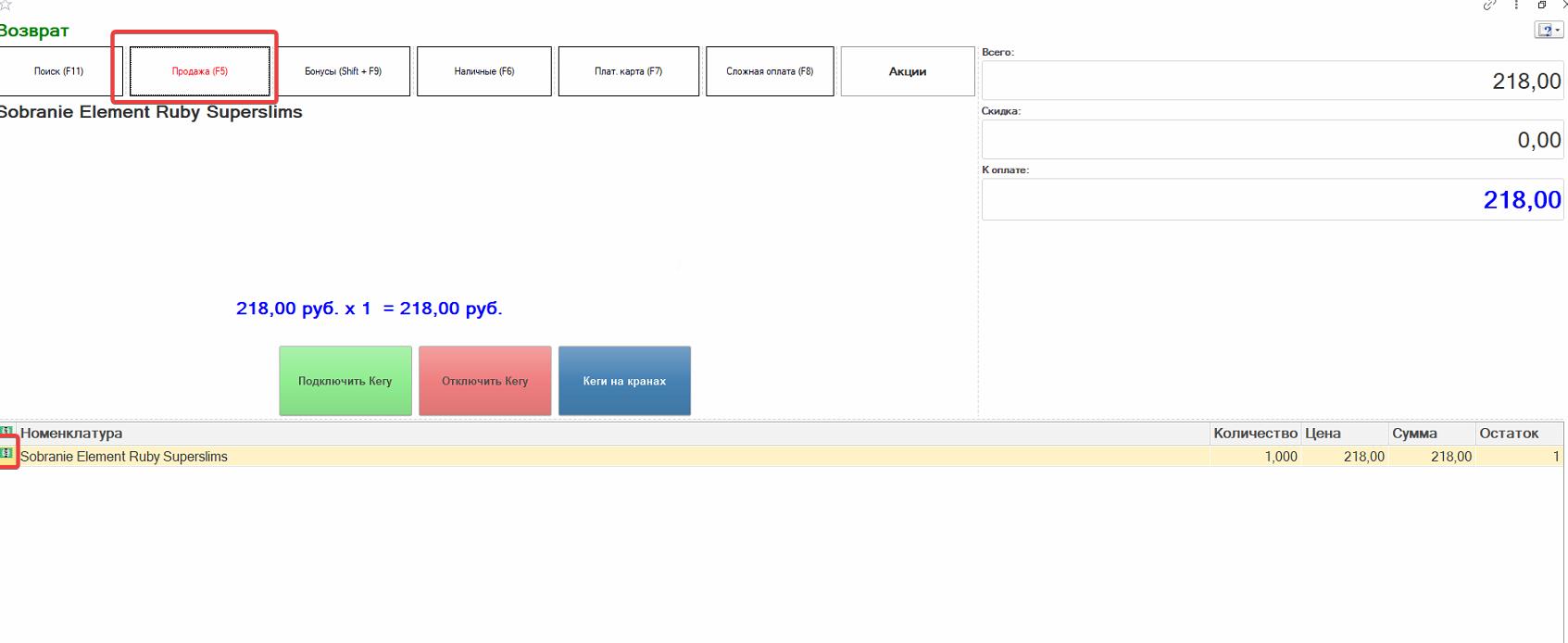Image resolution: width=1568 pixels, height=643 pixels.
Task: Click row icon beside Sobranie Element
Action: (6, 453)
